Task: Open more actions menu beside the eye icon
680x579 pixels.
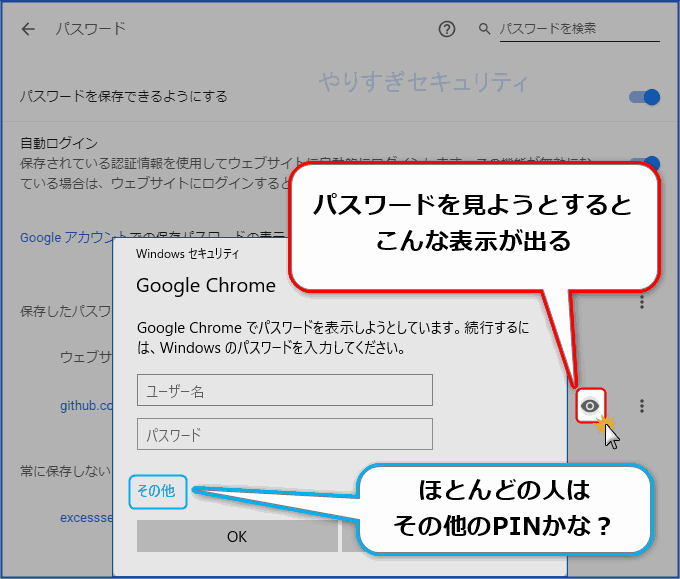Action: point(642,406)
